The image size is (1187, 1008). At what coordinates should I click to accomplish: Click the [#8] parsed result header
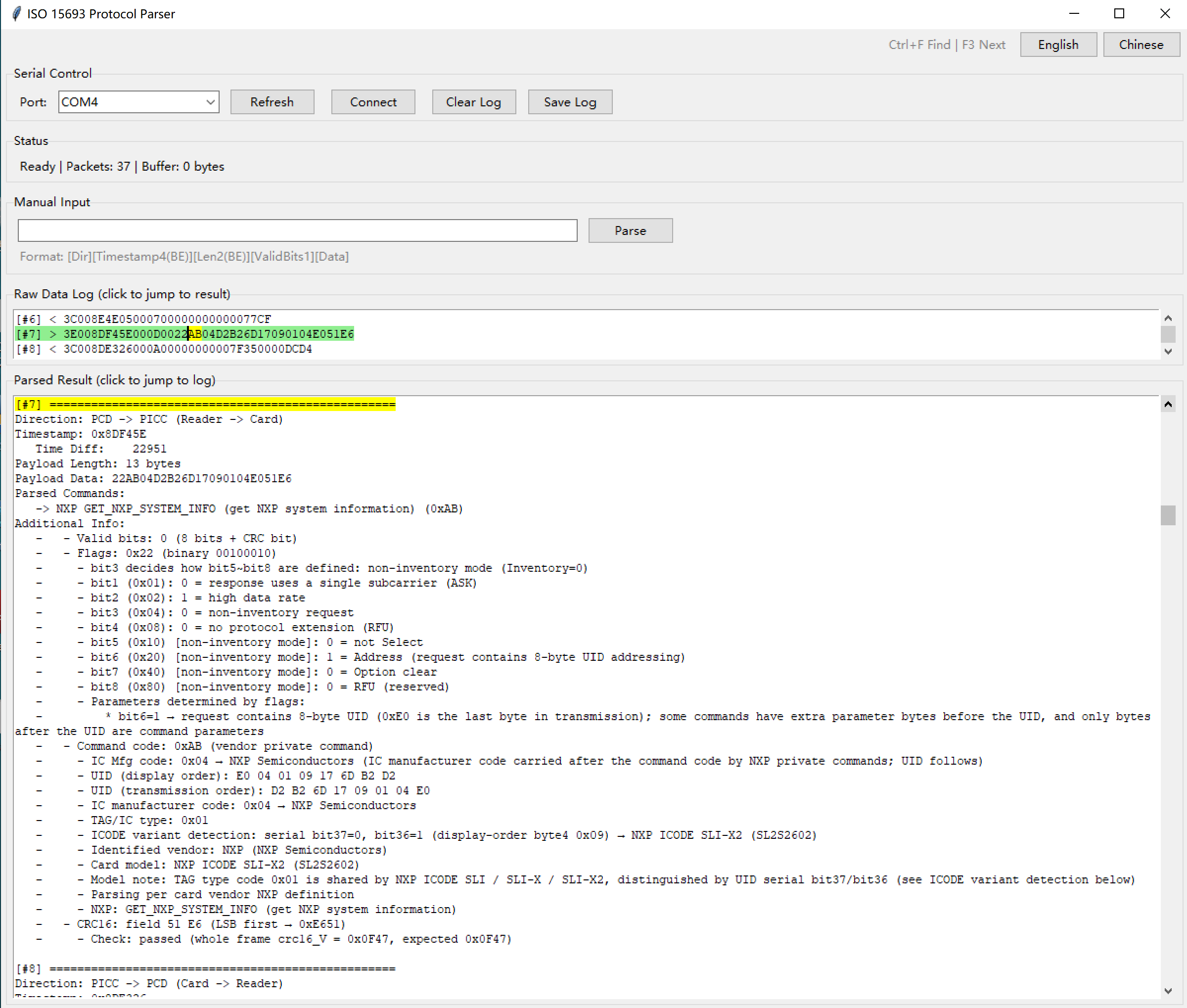coord(205,968)
